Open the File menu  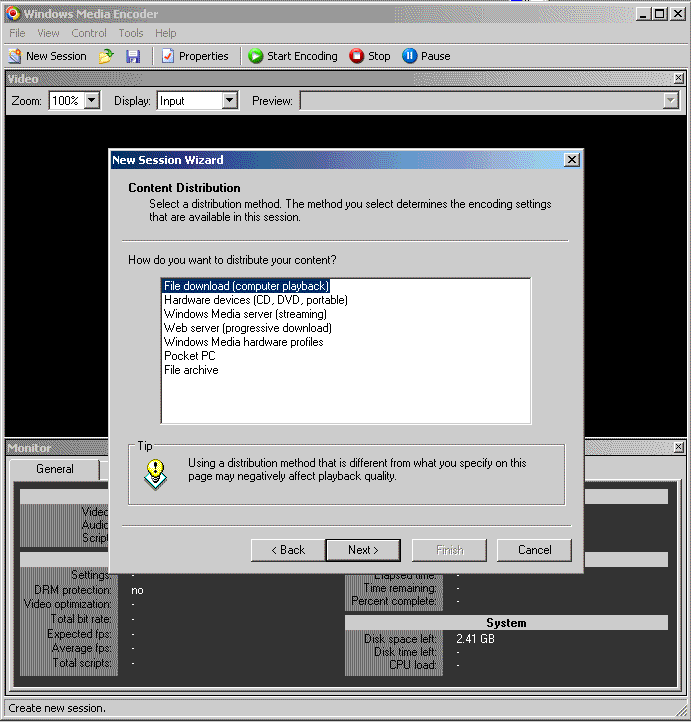17,33
